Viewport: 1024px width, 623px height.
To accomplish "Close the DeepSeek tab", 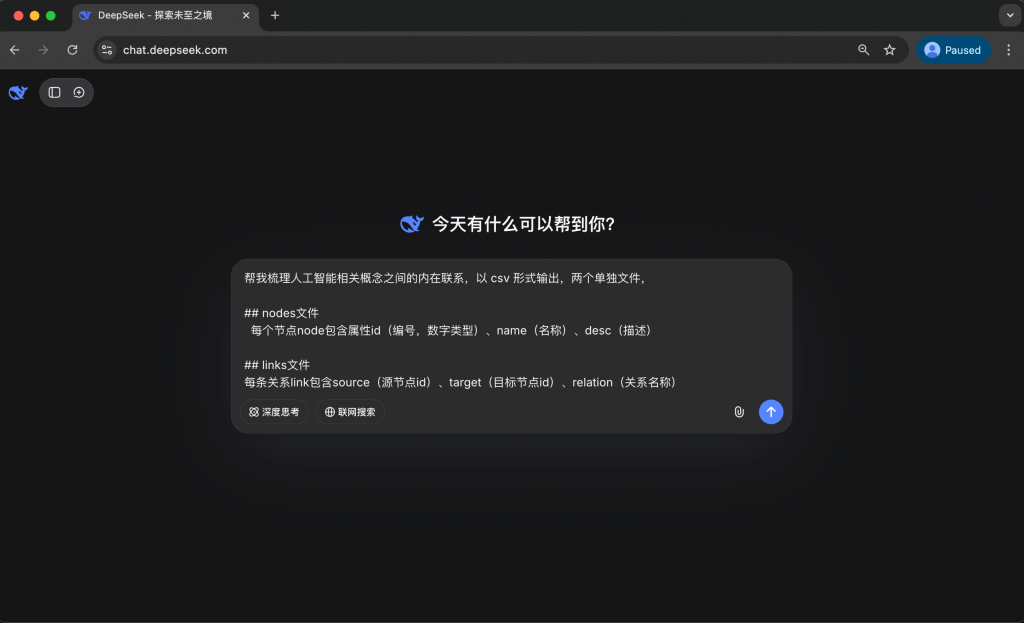I will (x=246, y=15).
